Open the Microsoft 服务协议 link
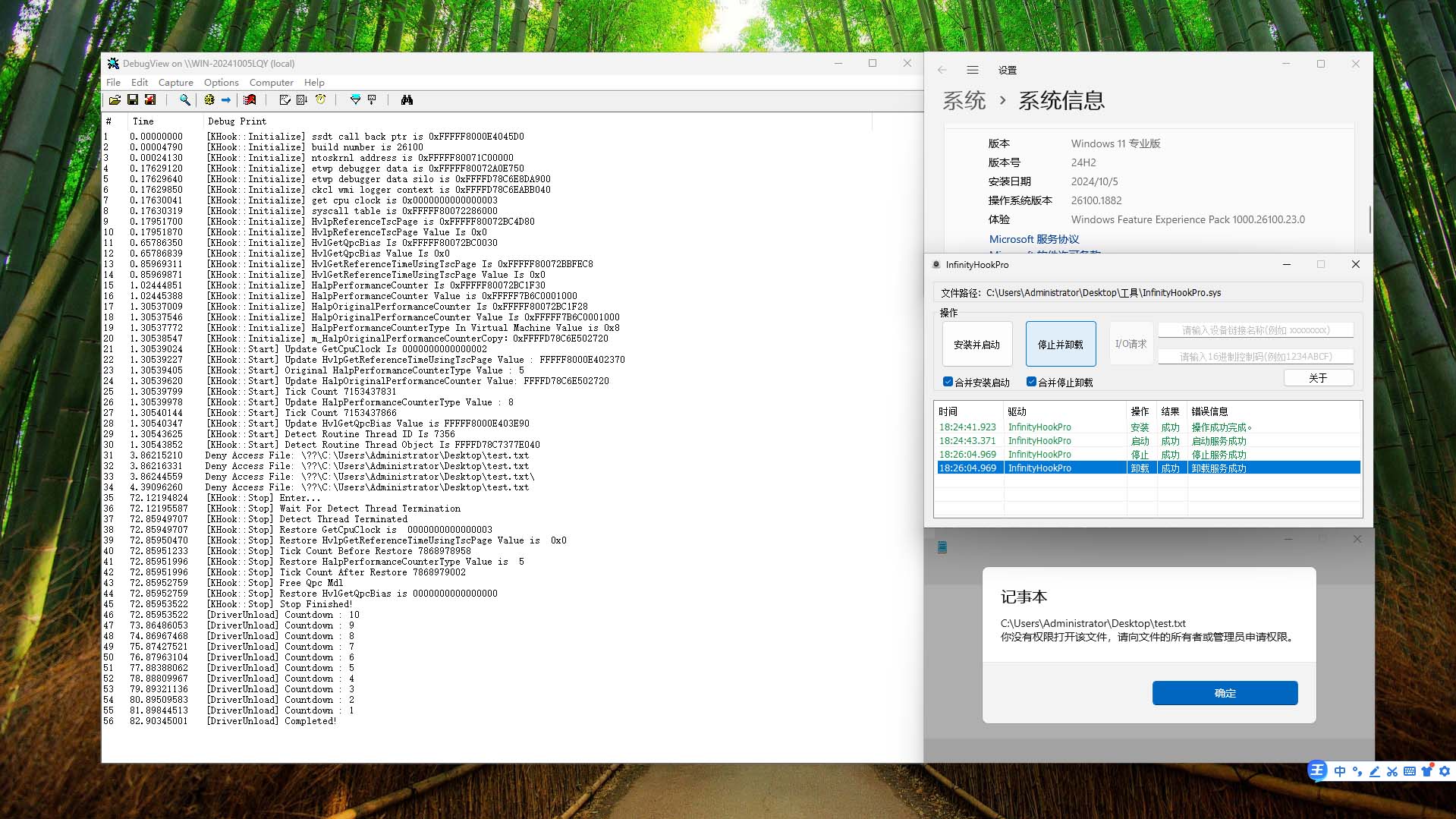The height and width of the screenshot is (819, 1456). click(1033, 239)
